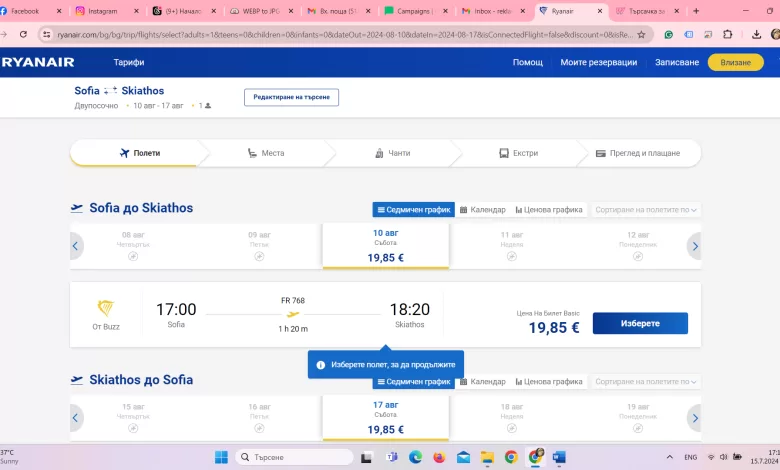The width and height of the screenshot is (780, 470).
Task: Show earlier outbound dates with left arrow
Action: pos(75,246)
